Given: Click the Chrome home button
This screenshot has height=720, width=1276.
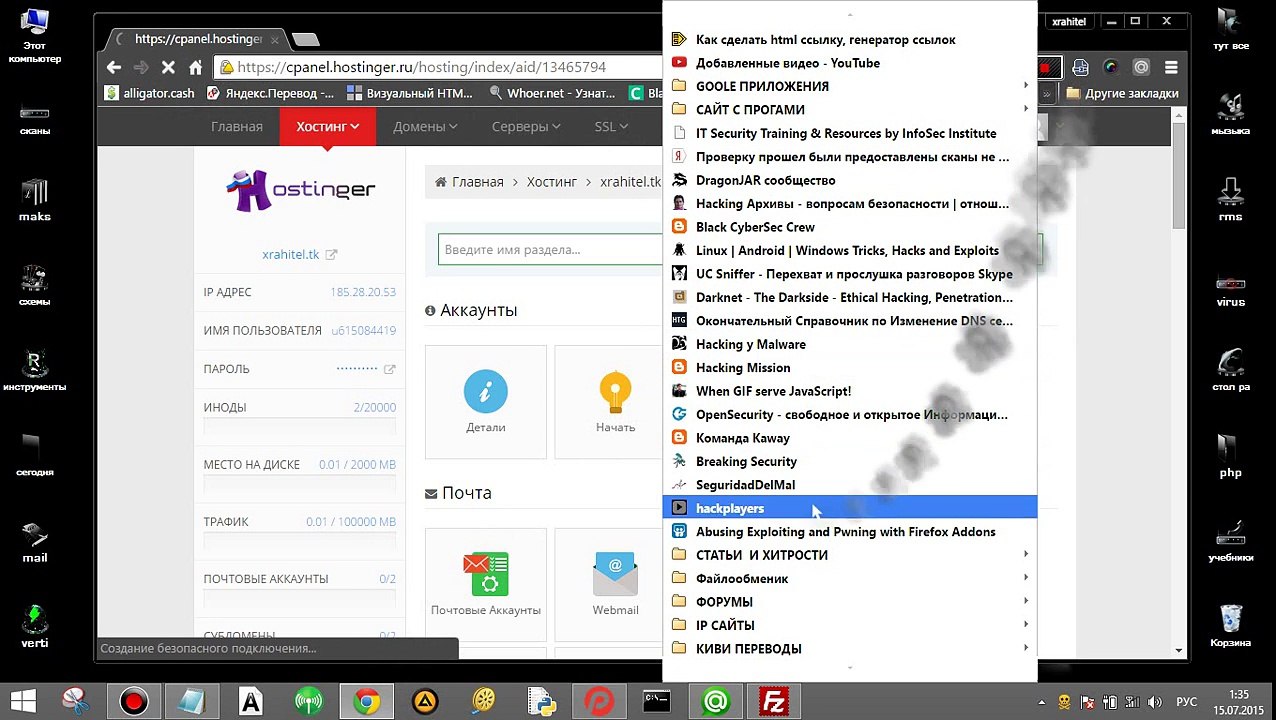Looking at the screenshot, I should 195,67.
